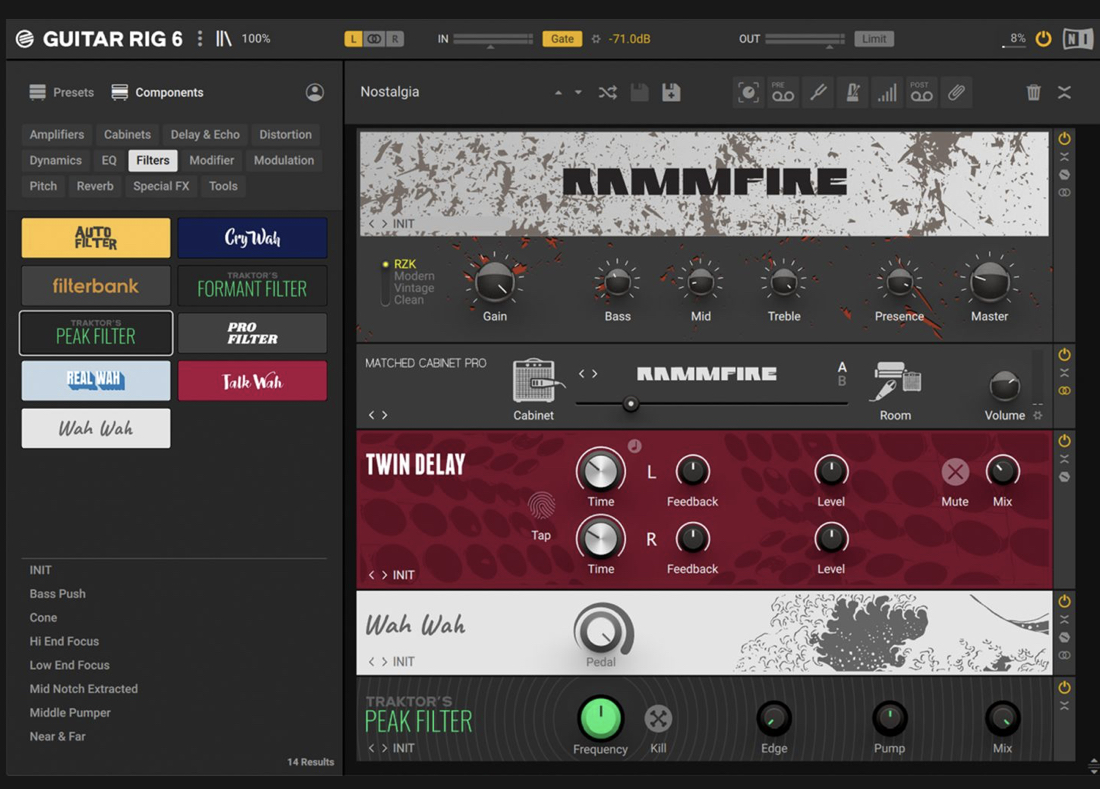Viewport: 1100px width, 789px height.
Task: Toggle the Wah Wah module power button
Action: click(x=1064, y=601)
